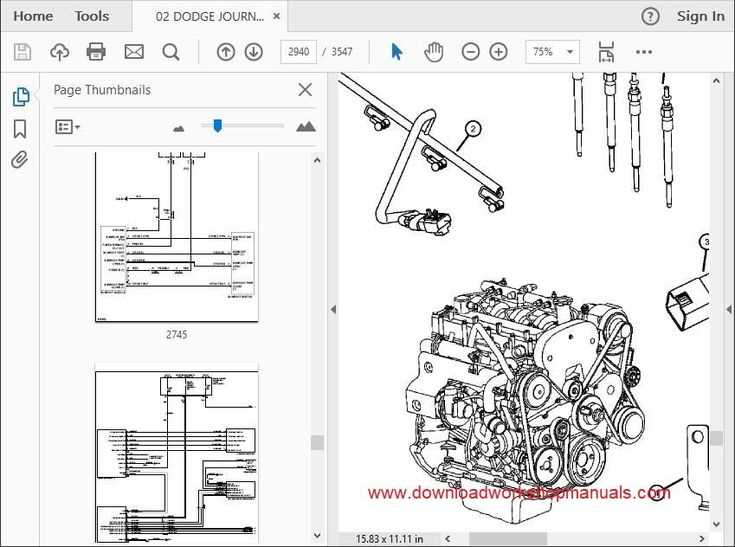Reduce thumbnail size small mountain icon

178,128
